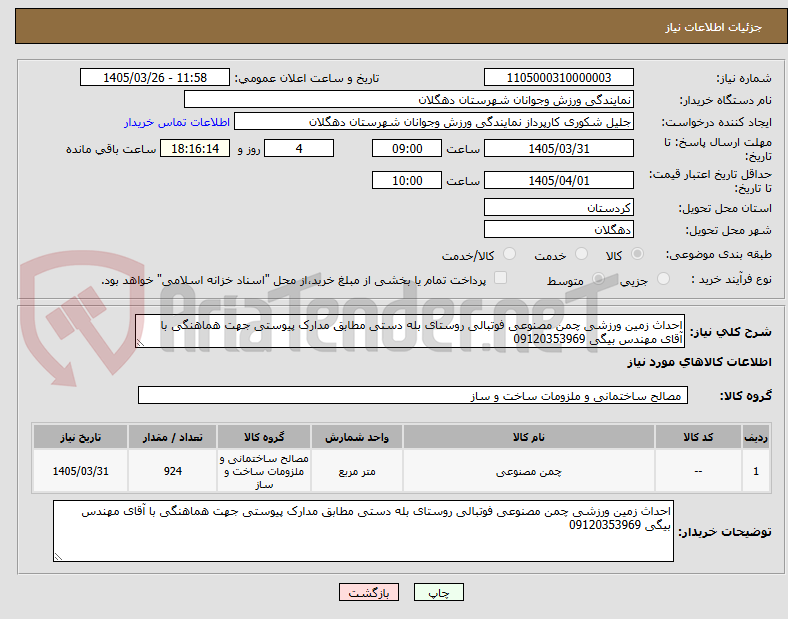The height and width of the screenshot is (619, 788).
Task: Click the شهر محل تحویل دهگلان field
Action: click(x=558, y=230)
